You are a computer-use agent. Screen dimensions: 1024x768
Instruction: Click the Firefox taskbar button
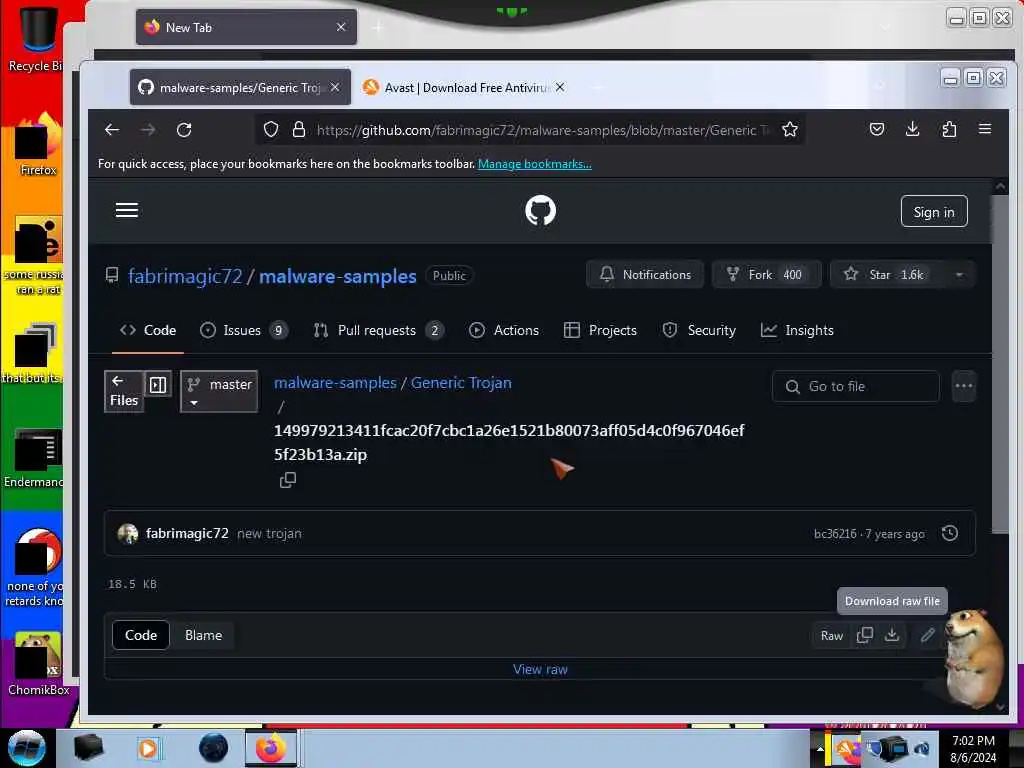click(270, 748)
